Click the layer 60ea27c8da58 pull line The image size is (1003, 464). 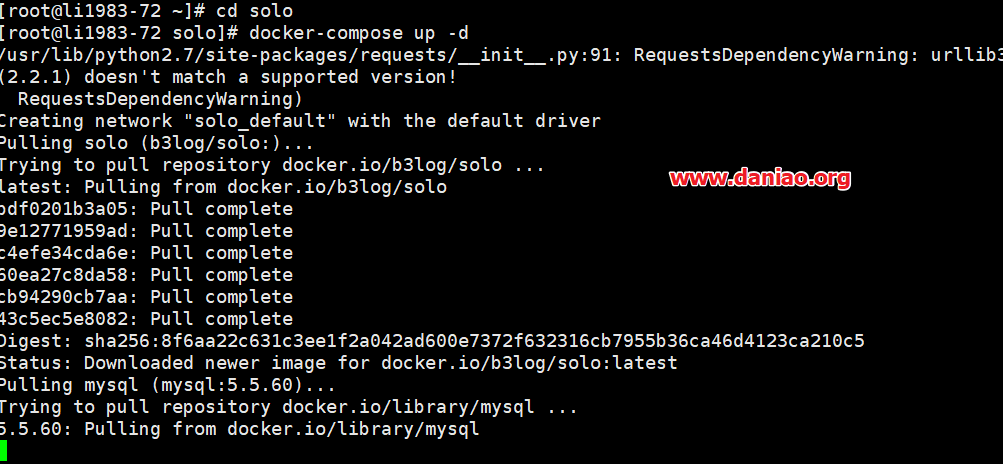pyautogui.click(x=146, y=275)
